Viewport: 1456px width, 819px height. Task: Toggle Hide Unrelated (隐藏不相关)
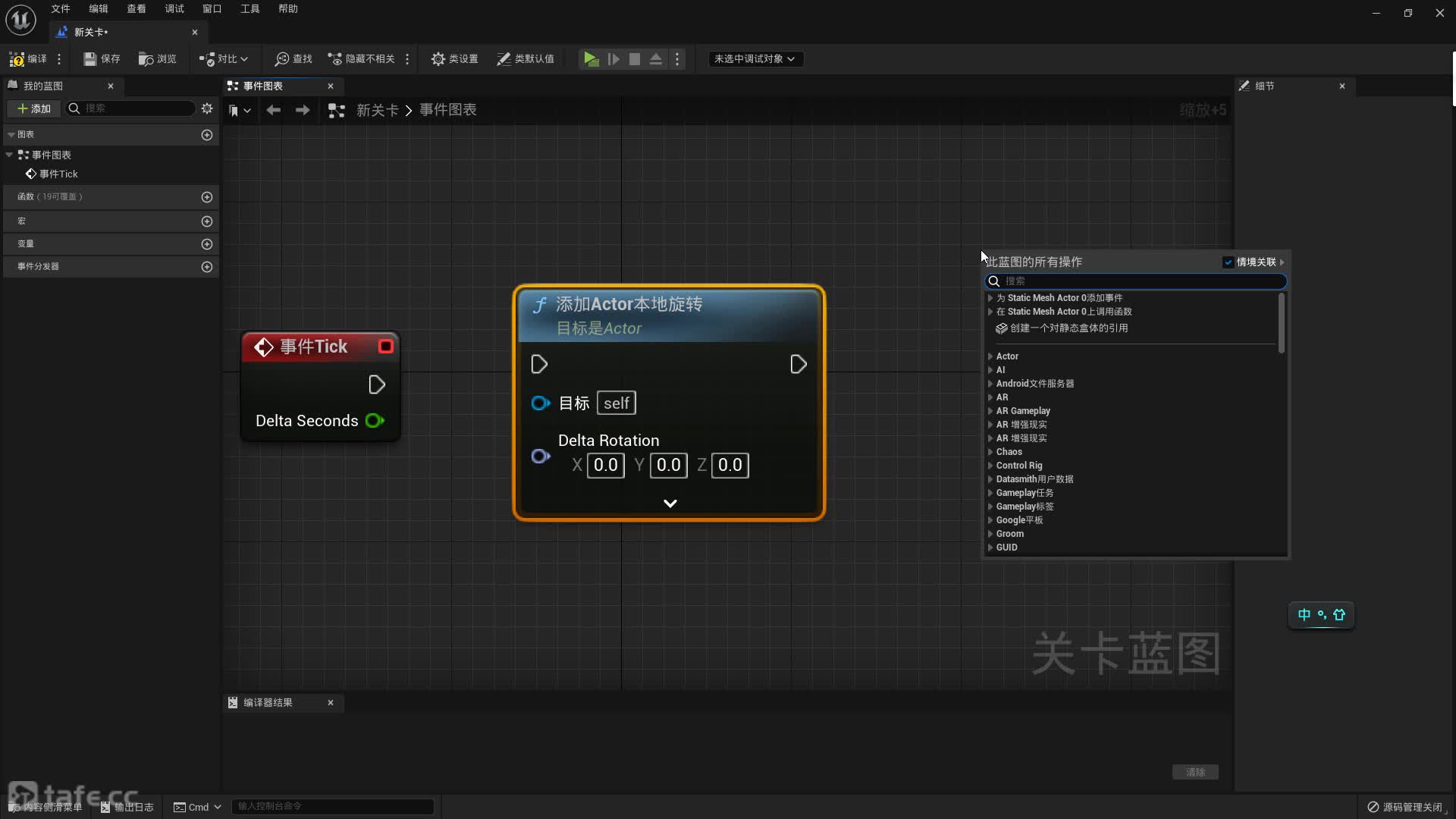[361, 58]
